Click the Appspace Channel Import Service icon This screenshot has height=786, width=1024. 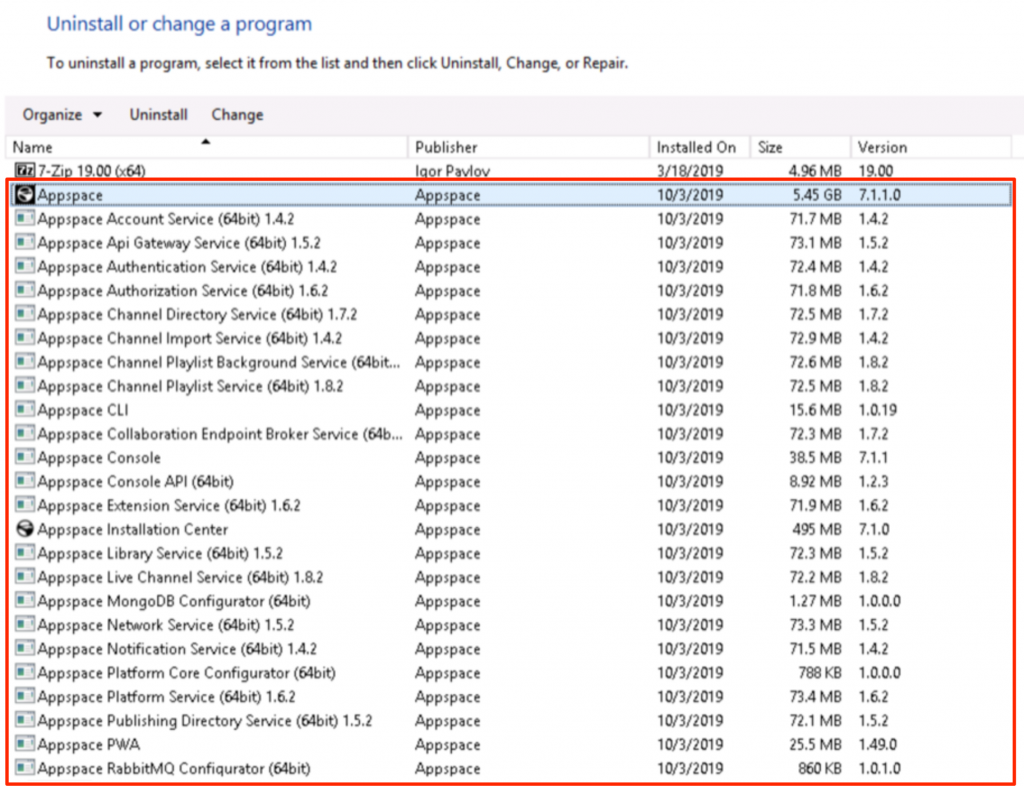pos(25,338)
